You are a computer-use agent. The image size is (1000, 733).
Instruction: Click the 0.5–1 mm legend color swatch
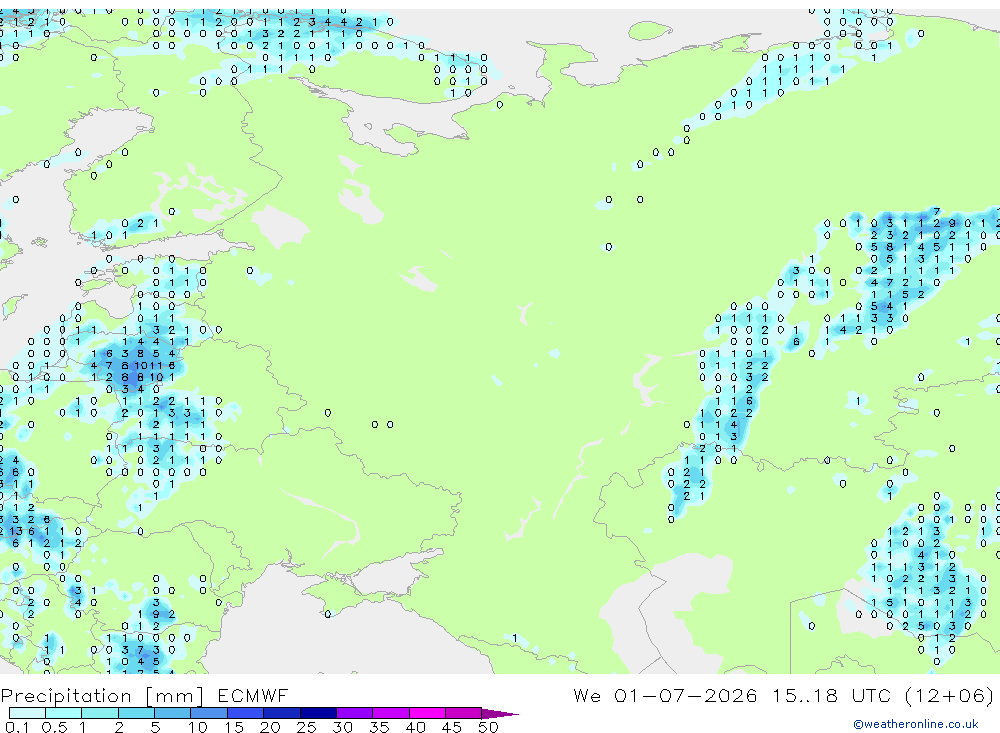coord(63,713)
